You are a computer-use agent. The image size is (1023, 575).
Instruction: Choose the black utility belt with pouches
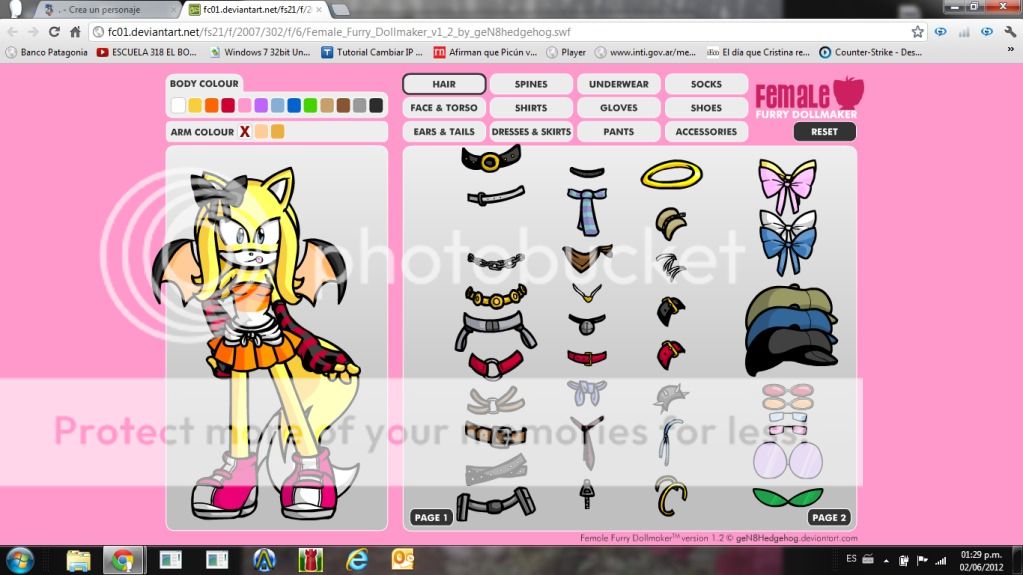(x=495, y=504)
